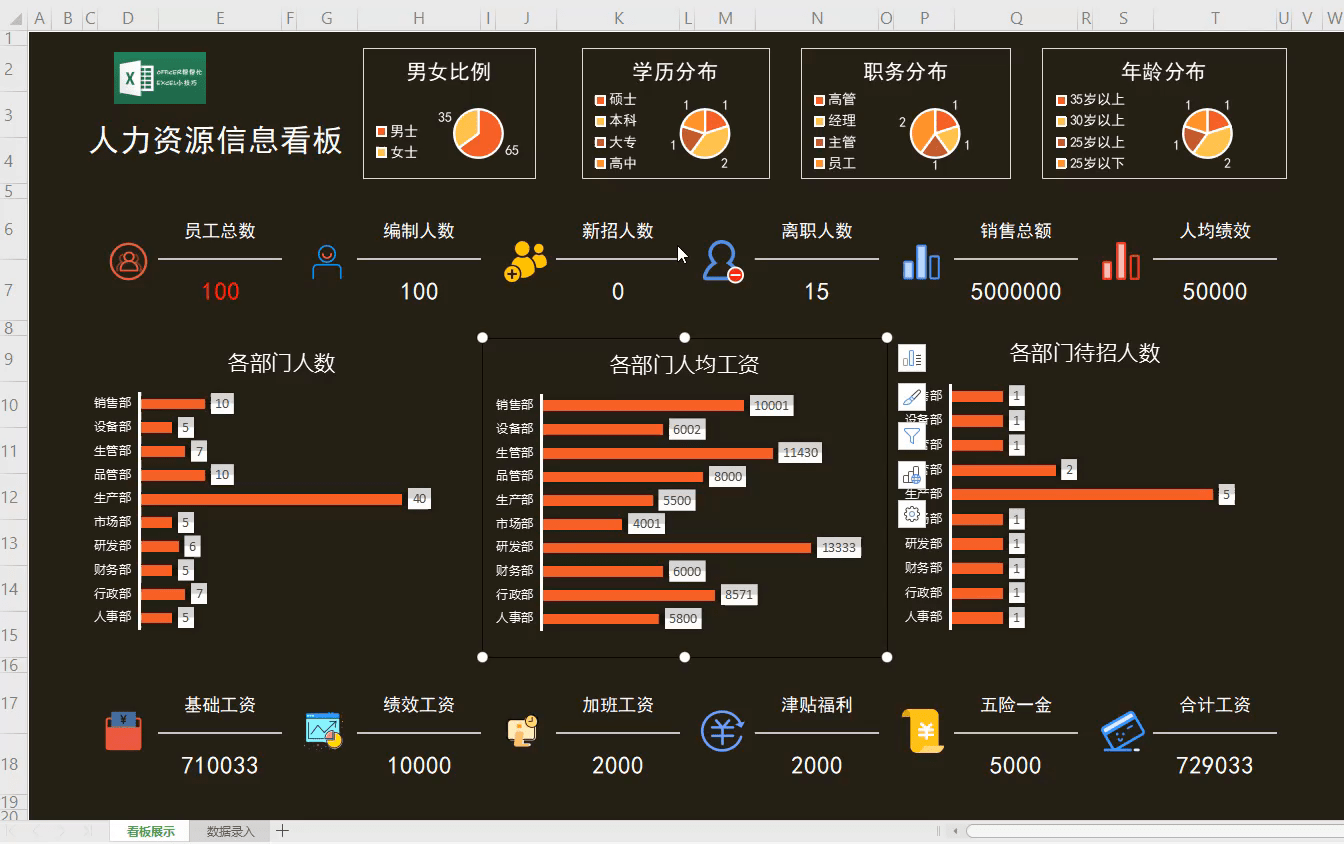
Task: Switch to the 看板展示 sheet tab
Action: pyautogui.click(x=150, y=831)
